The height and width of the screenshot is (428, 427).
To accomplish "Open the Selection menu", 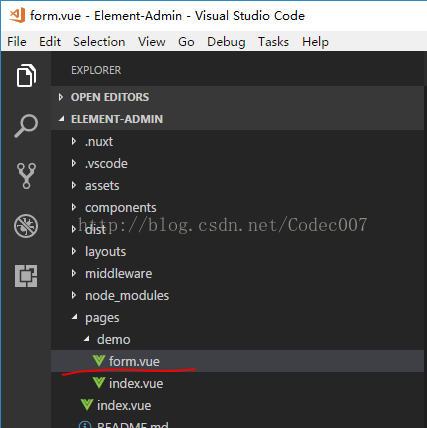I will (99, 42).
